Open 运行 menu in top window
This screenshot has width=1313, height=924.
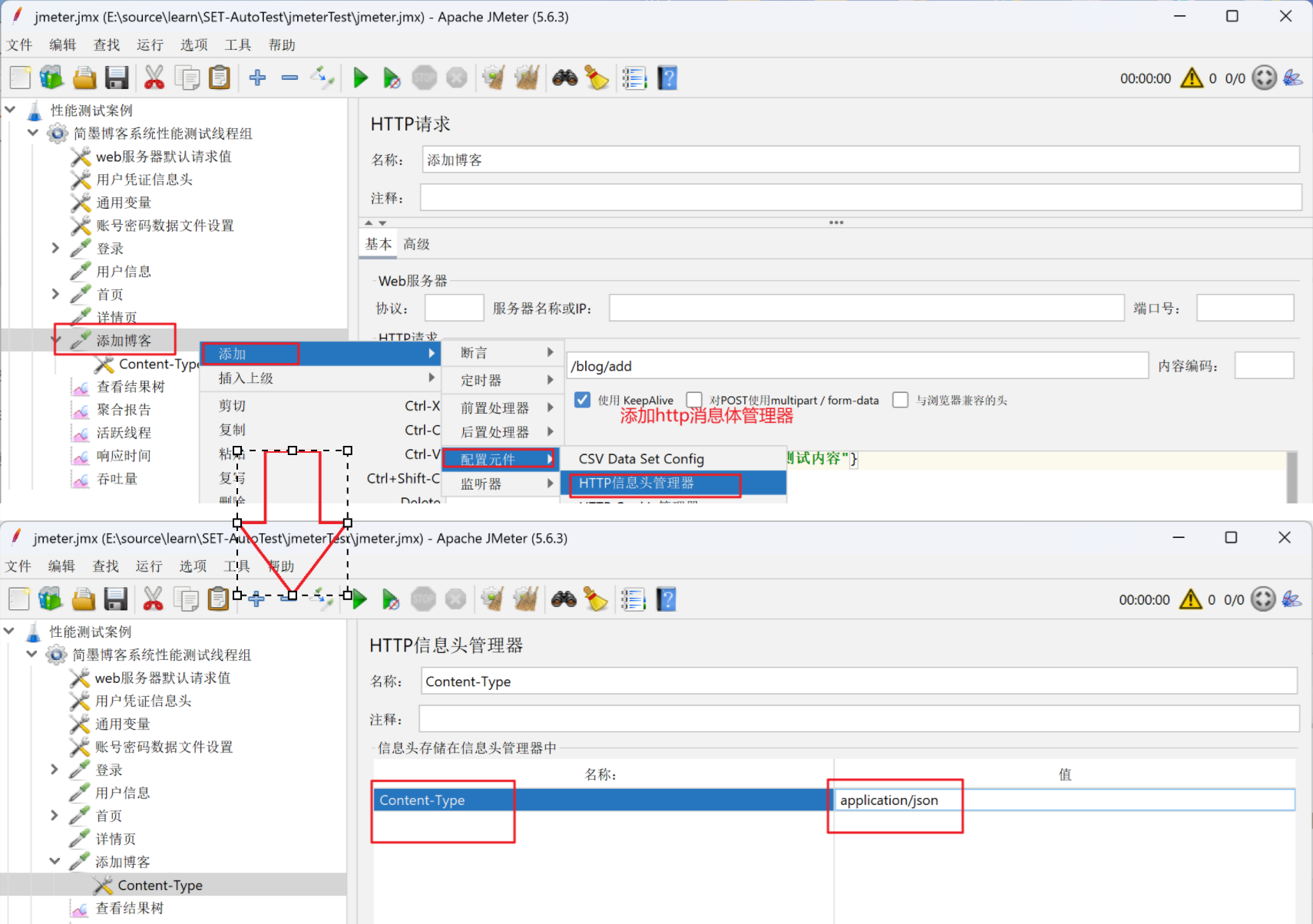point(150,45)
